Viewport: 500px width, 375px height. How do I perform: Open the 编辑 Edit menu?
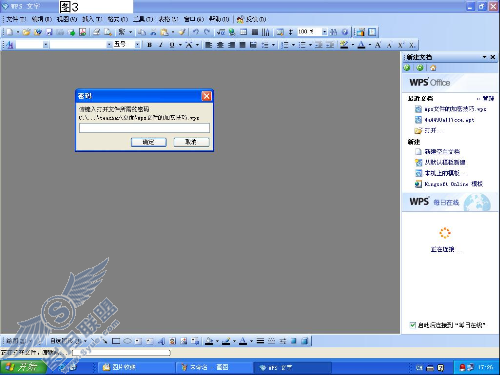tap(42, 19)
